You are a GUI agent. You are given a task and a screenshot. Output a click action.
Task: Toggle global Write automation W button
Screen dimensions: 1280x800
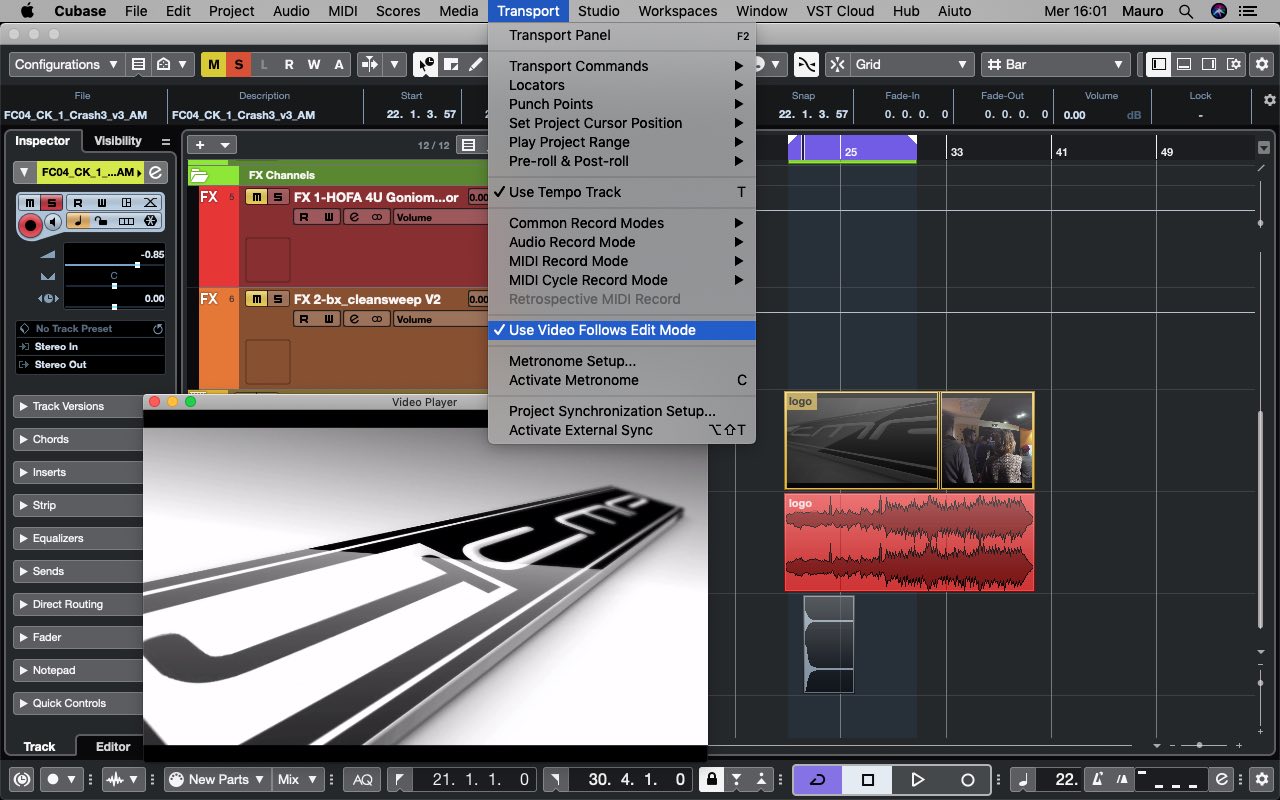(314, 64)
